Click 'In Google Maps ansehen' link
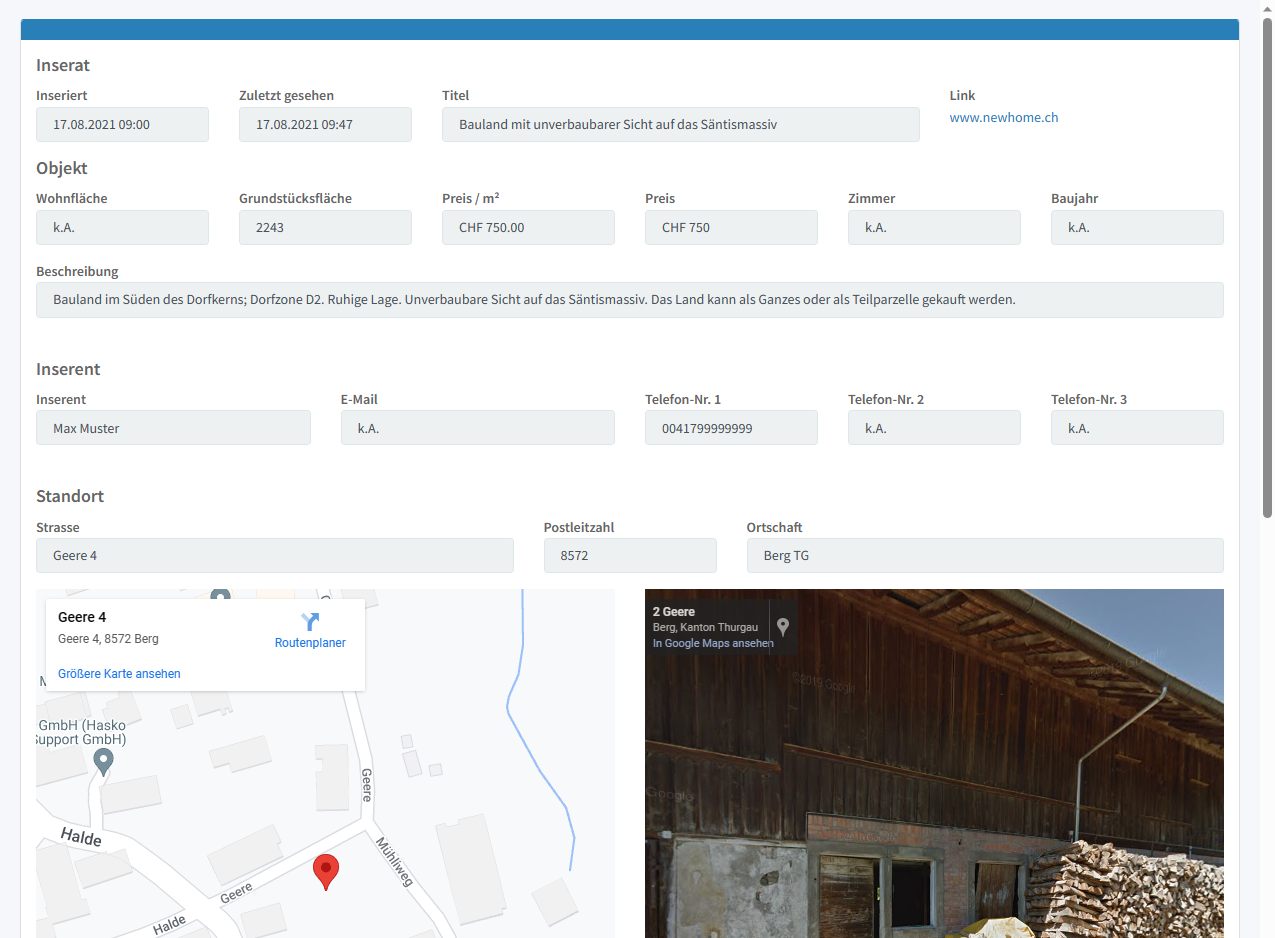Screen dimensions: 1275x938 [712, 644]
